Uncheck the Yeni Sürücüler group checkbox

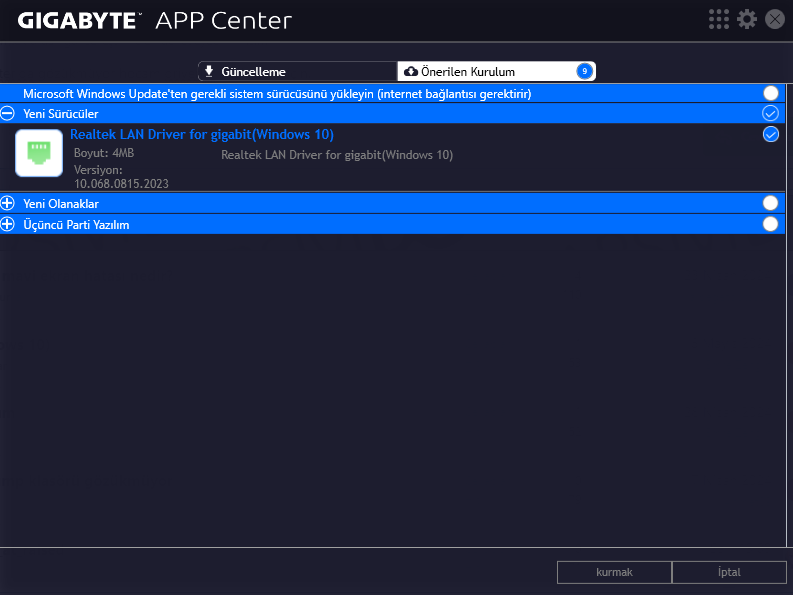point(770,114)
